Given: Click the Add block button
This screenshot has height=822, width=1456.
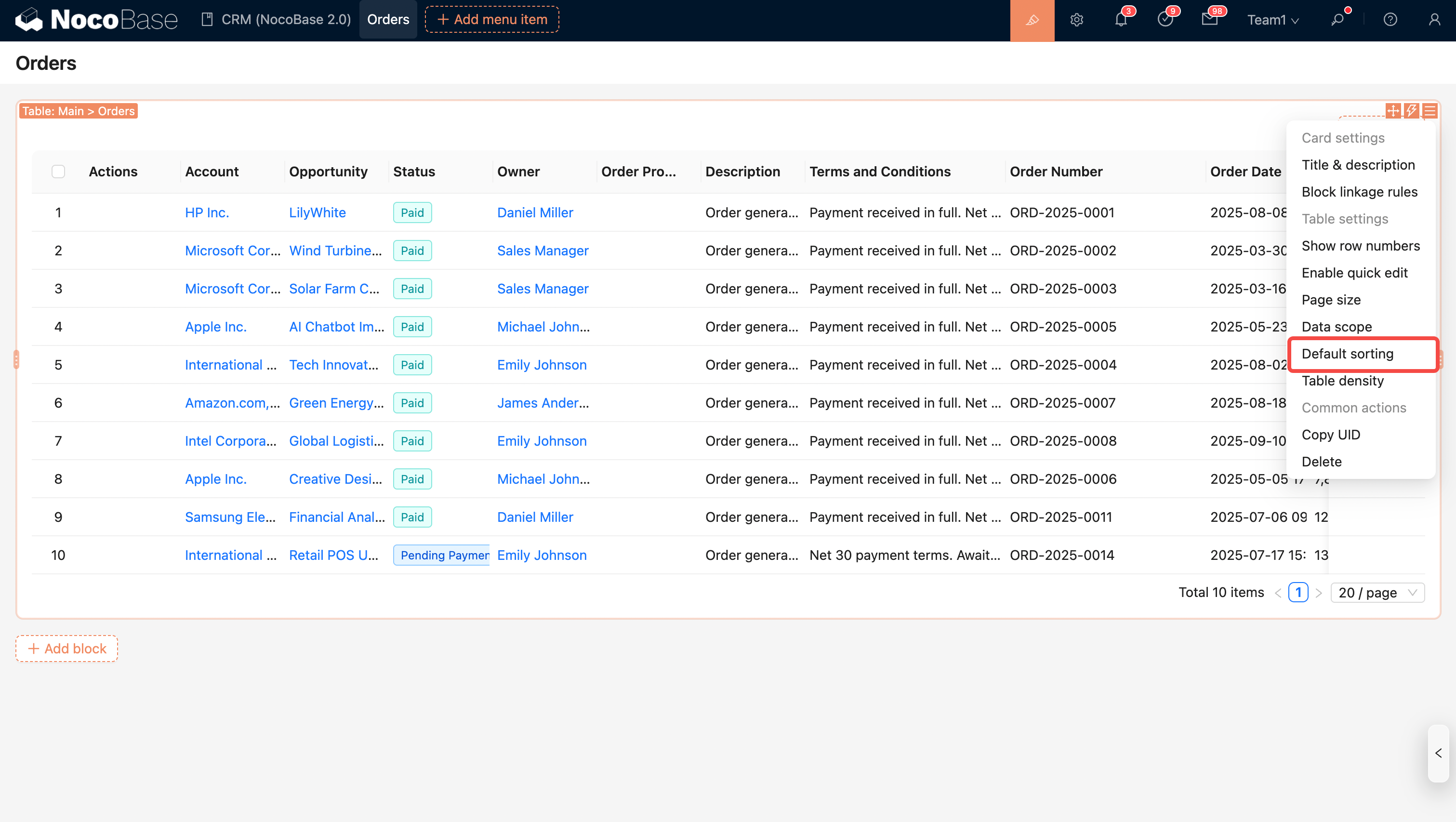Looking at the screenshot, I should point(66,649).
